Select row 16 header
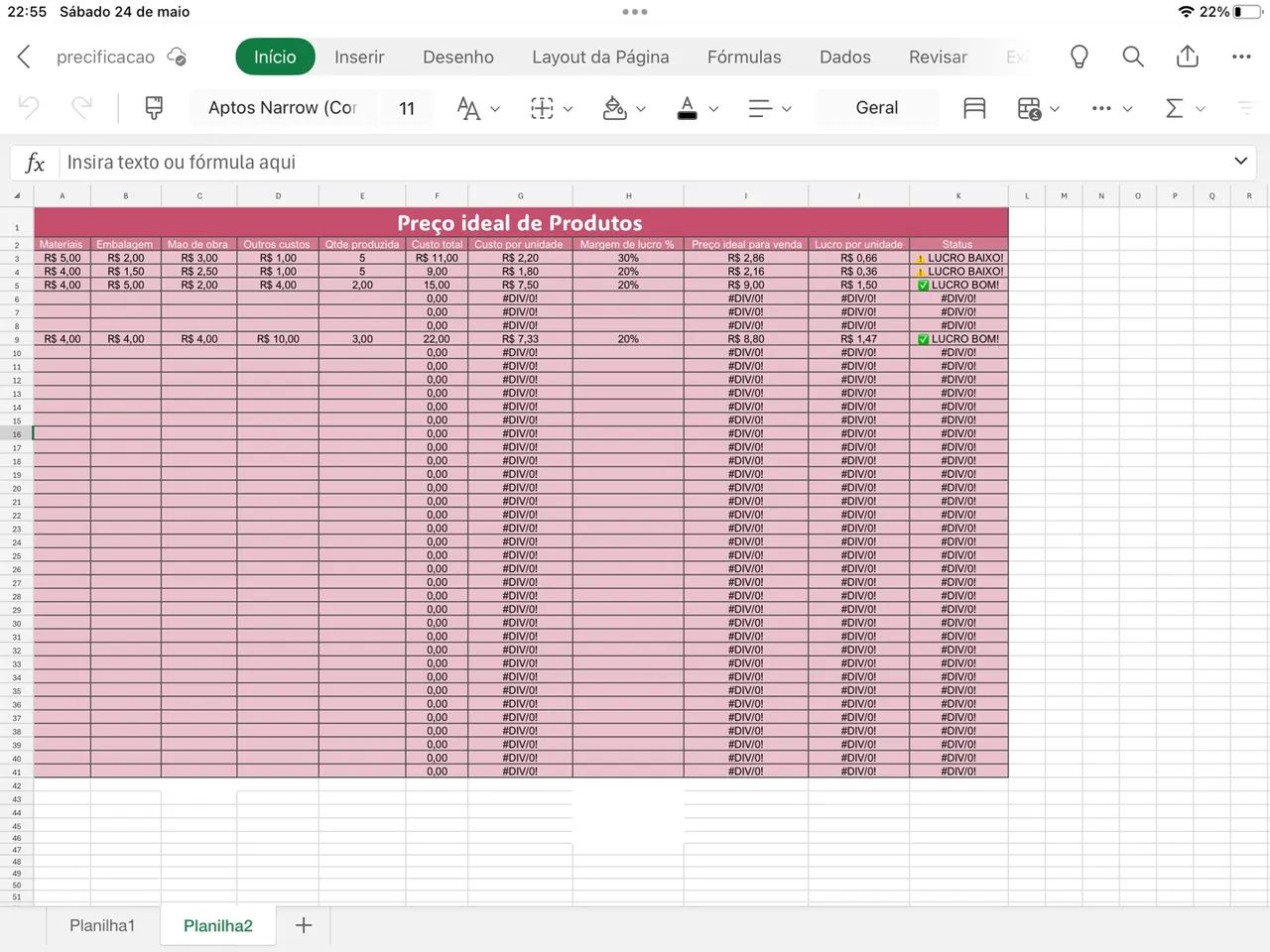Viewport: 1270px width, 952px height. (x=17, y=433)
